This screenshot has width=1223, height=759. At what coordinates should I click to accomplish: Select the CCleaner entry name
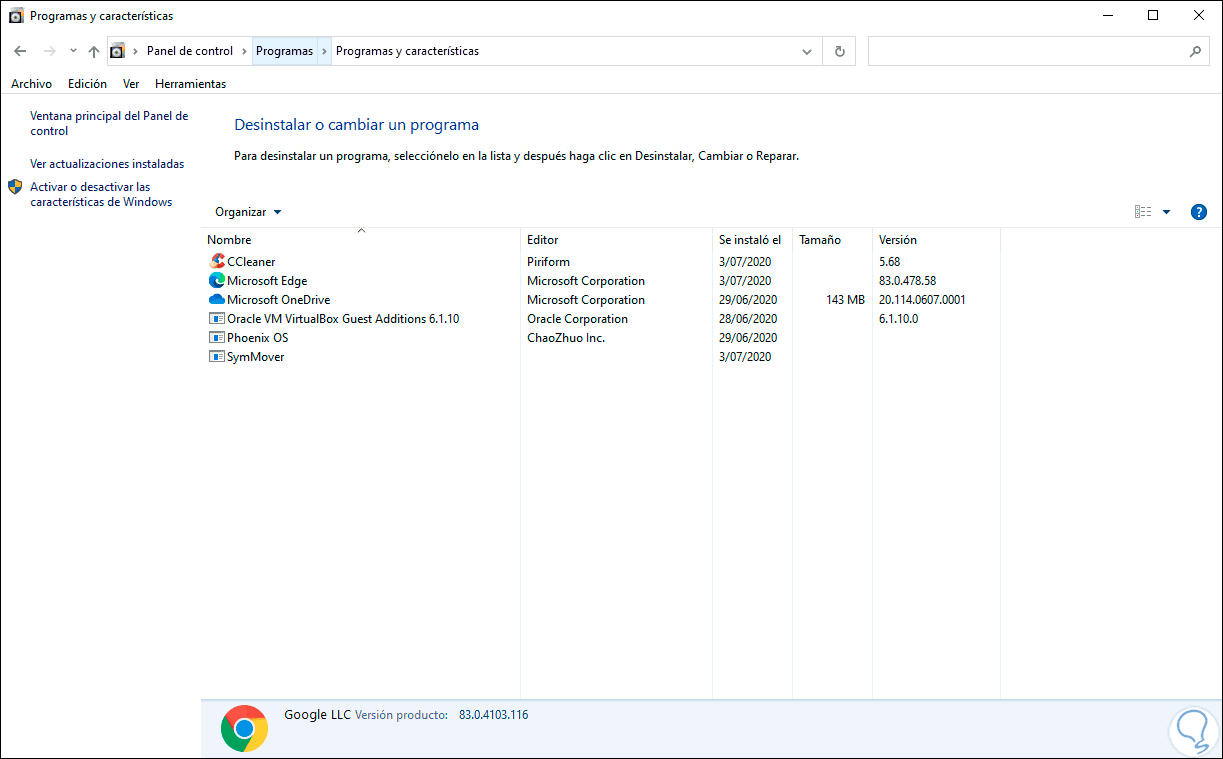click(251, 262)
